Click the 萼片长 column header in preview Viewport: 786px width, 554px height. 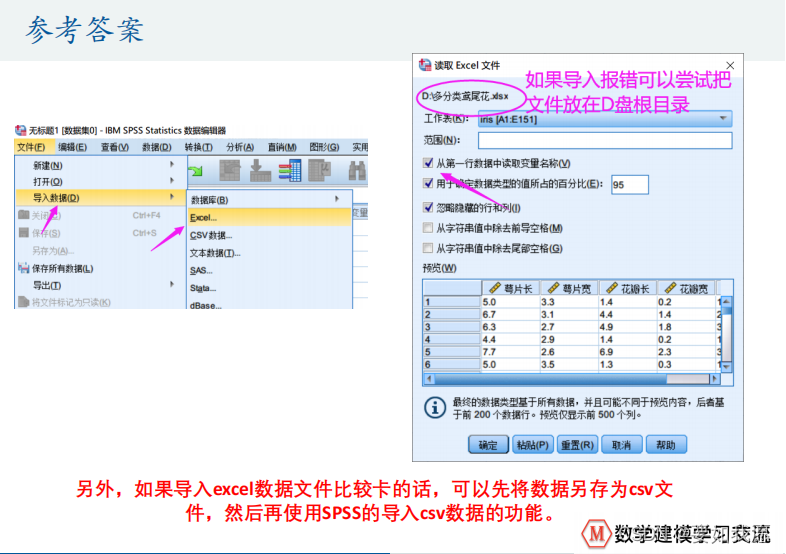pyautogui.click(x=511, y=288)
